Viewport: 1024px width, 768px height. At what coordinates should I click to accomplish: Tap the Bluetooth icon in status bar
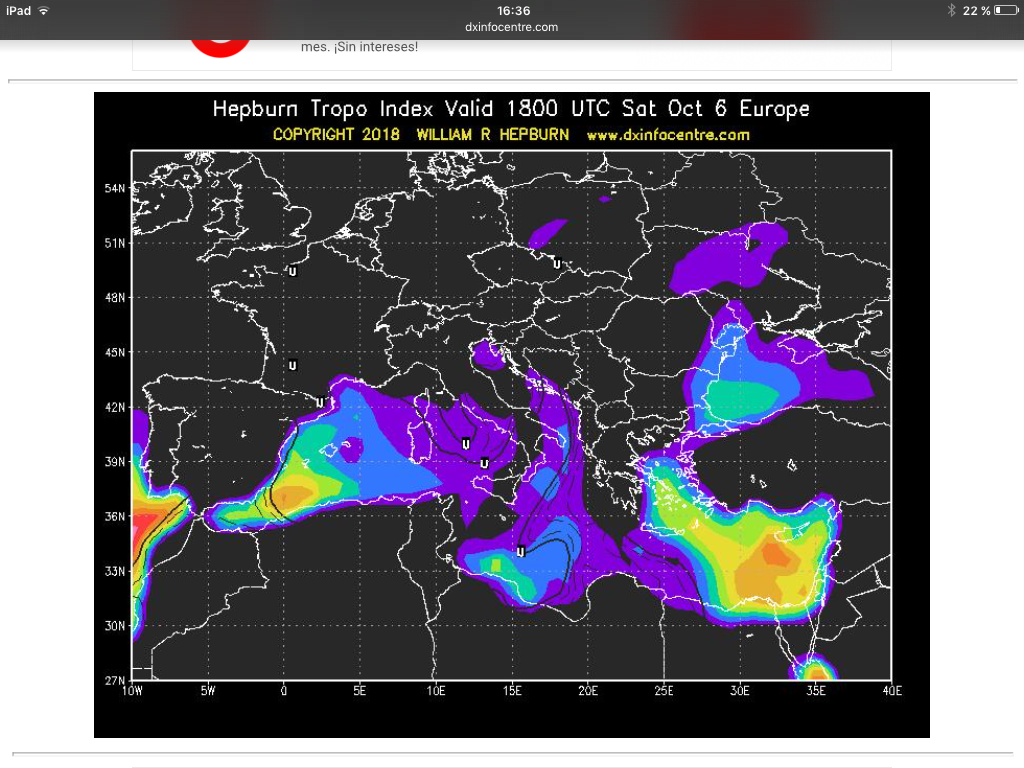pos(952,10)
